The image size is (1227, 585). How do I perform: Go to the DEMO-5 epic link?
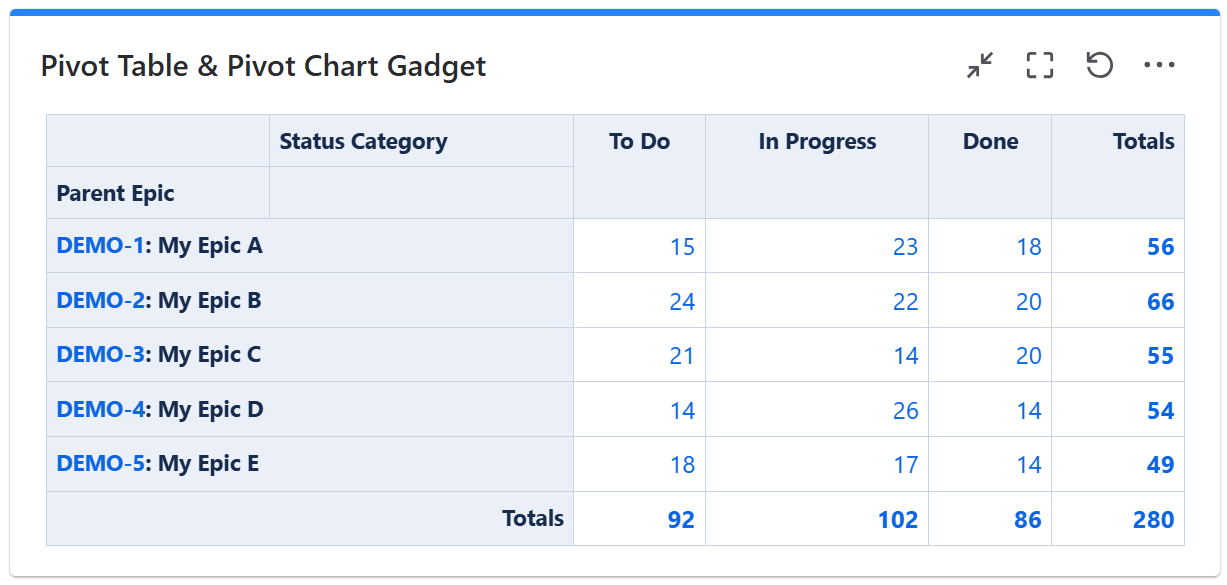pyautogui.click(x=100, y=464)
